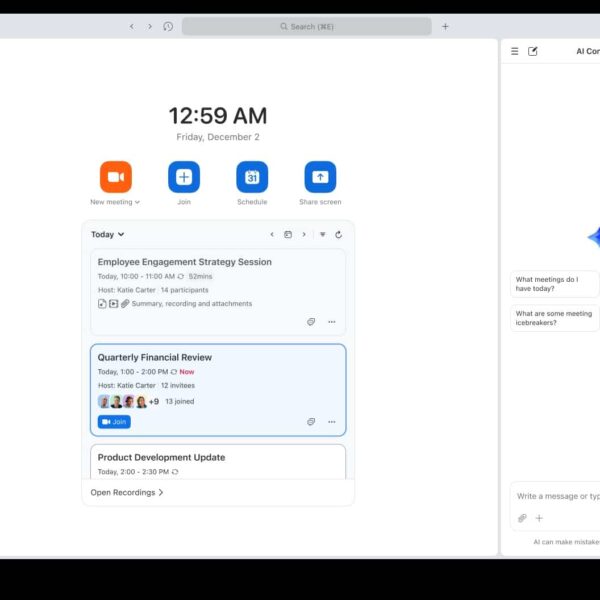Open the Today dropdown in meetings list
This screenshot has height=600, width=600.
point(108,234)
